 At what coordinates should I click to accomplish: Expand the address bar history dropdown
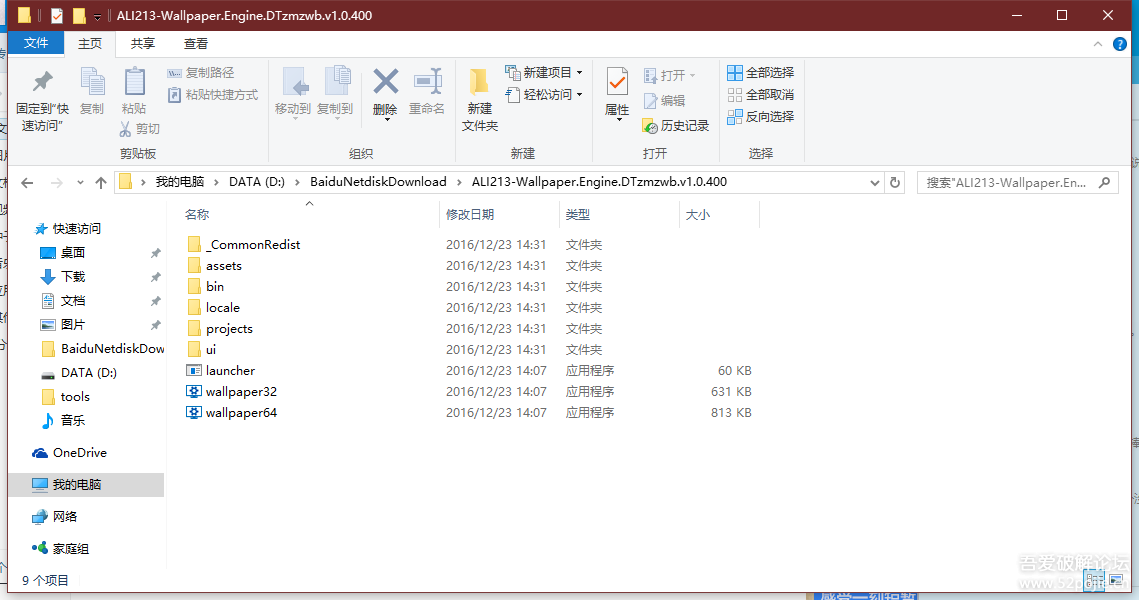pyautogui.click(x=875, y=183)
